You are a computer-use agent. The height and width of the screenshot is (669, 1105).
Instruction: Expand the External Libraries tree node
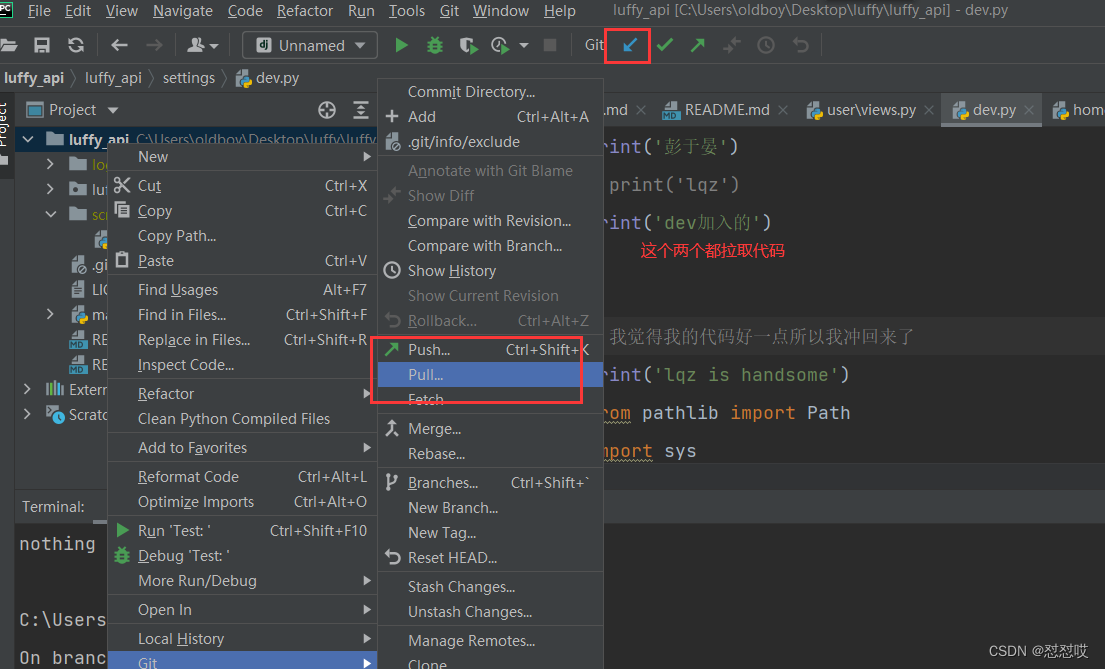27,389
